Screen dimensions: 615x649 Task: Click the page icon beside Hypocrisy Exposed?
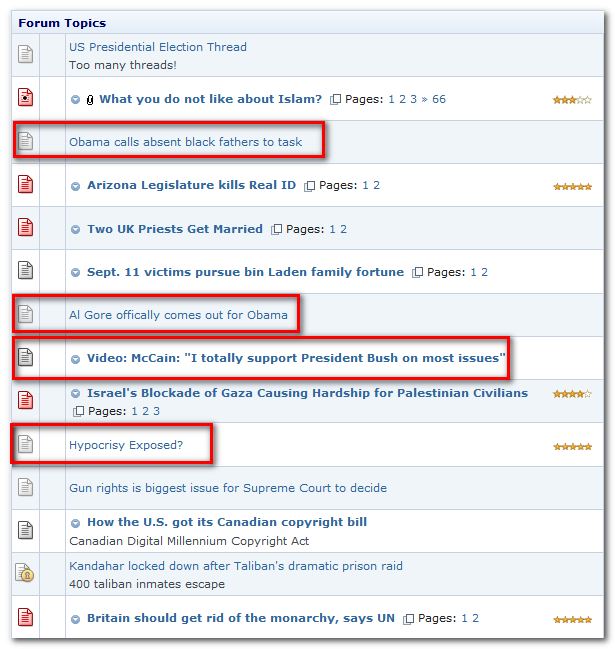pos(25,444)
